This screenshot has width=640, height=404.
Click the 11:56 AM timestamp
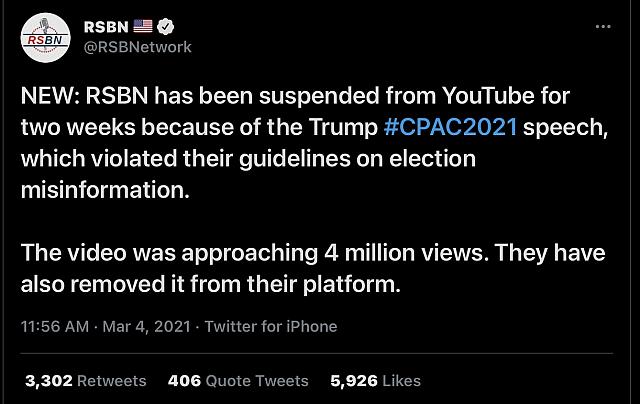[54, 327]
